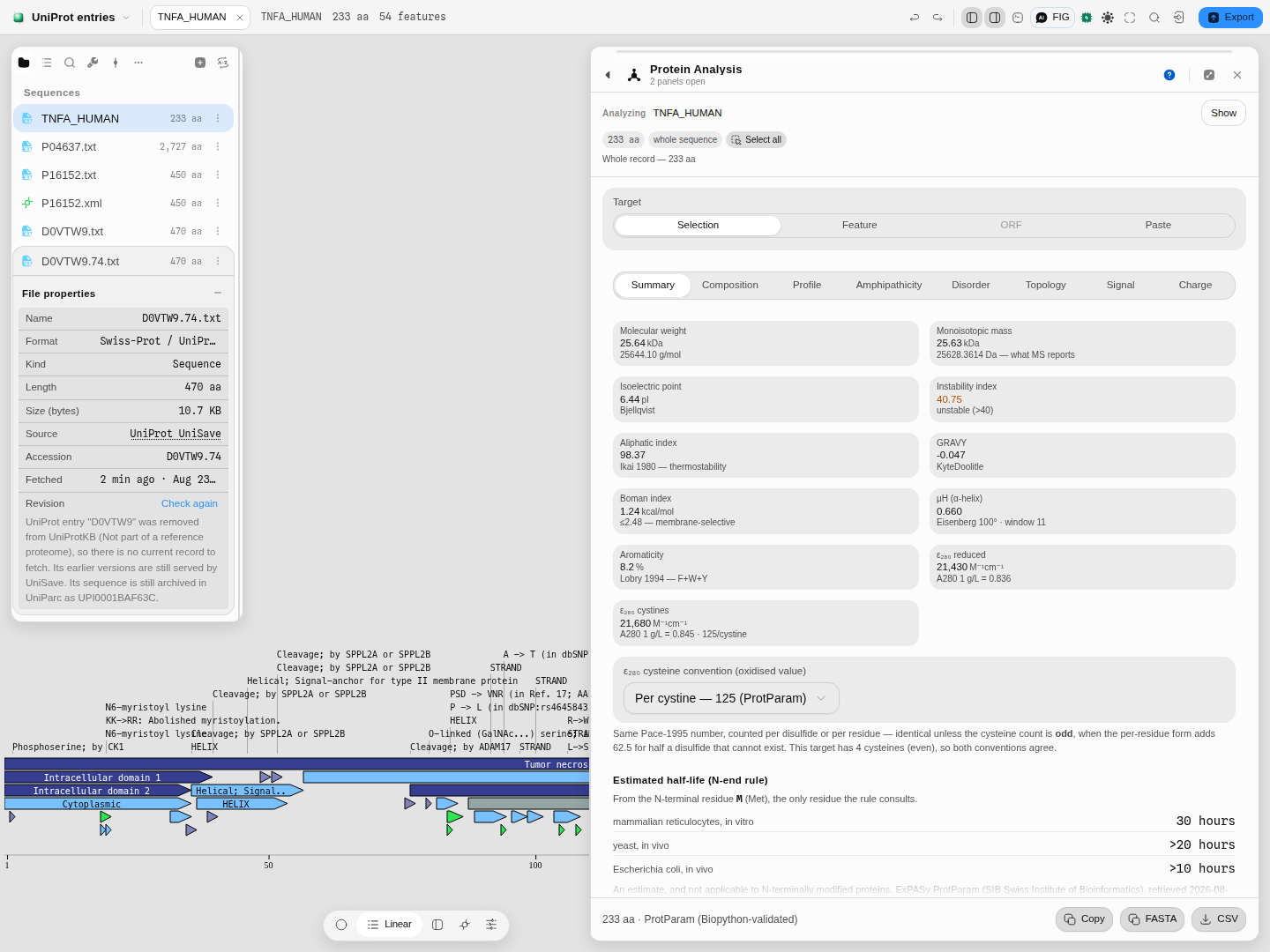Click the blue Export button
Screen dimensions: 1270x952
click(1230, 18)
